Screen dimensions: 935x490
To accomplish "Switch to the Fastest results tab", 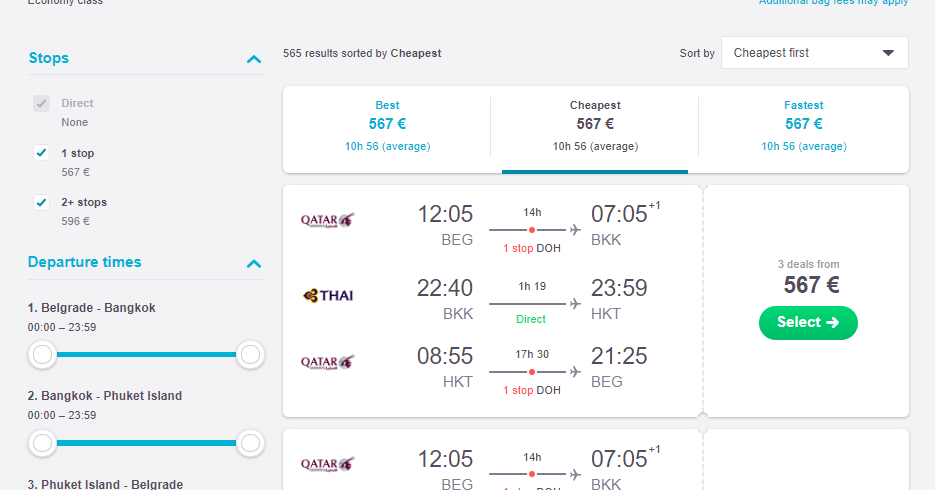I will (x=803, y=126).
